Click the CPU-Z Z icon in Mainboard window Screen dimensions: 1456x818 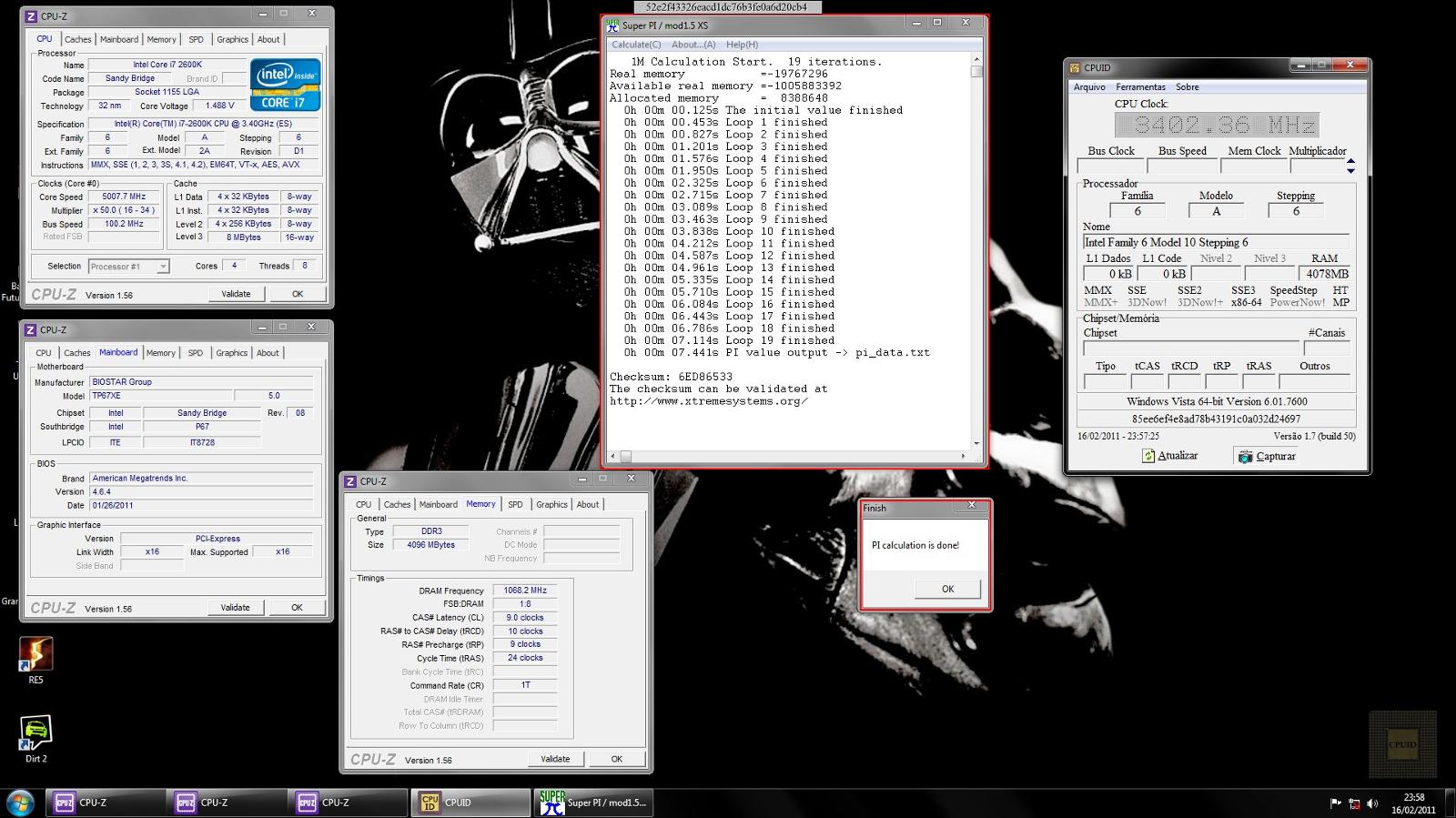coord(31,330)
